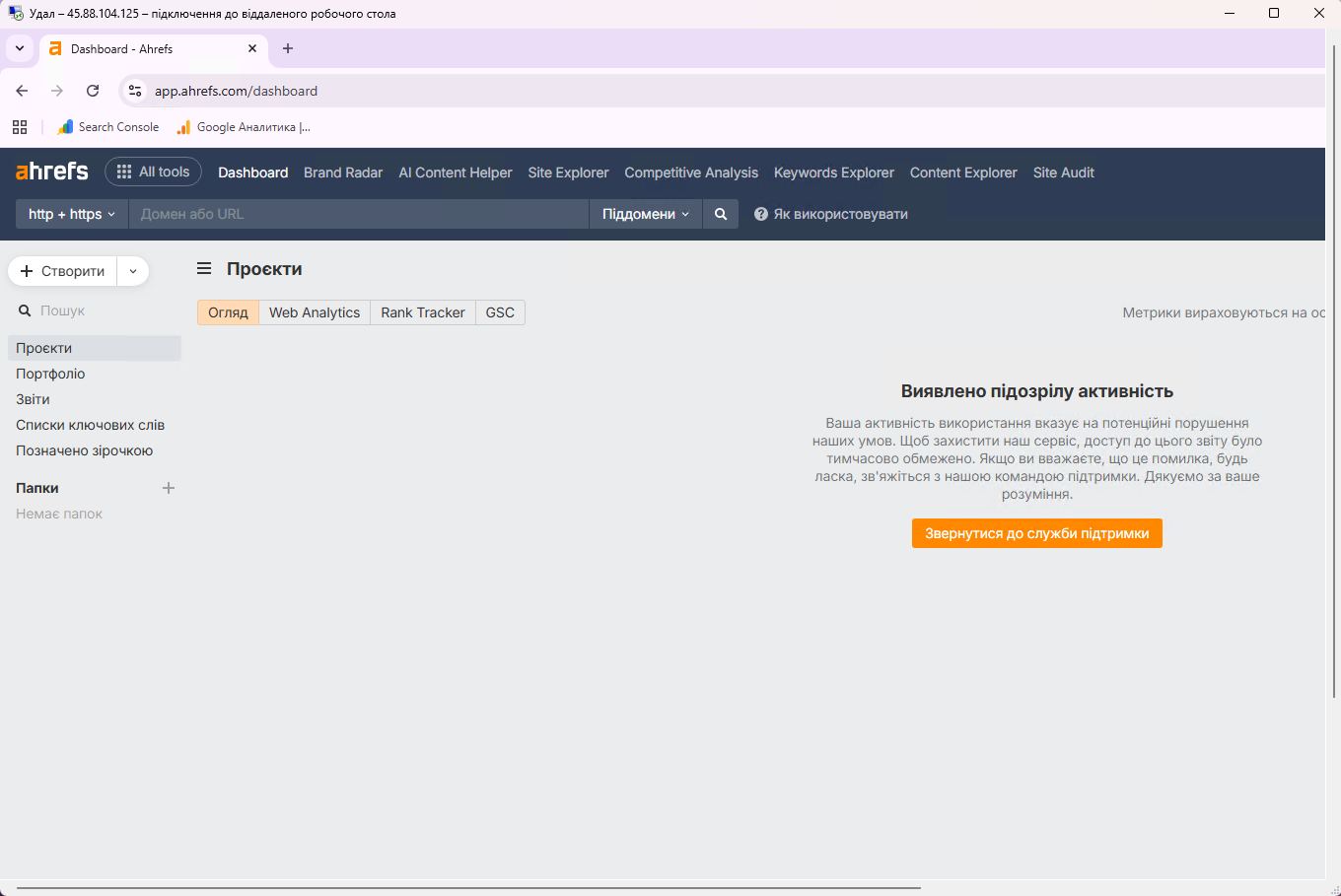
Task: Open the 'Як використовувати' help link
Action: pos(831,214)
